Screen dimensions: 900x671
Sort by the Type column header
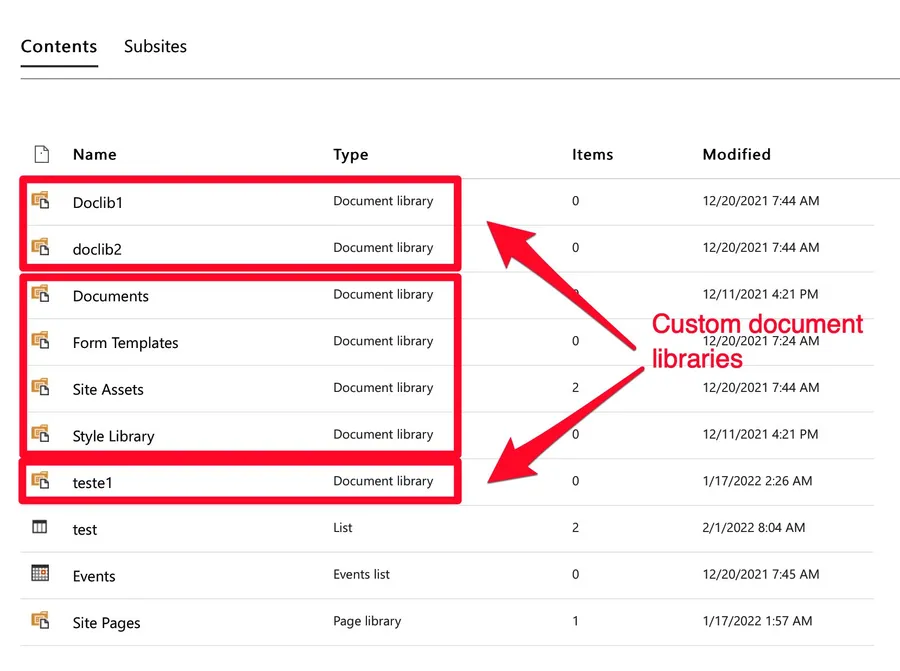[x=350, y=155]
